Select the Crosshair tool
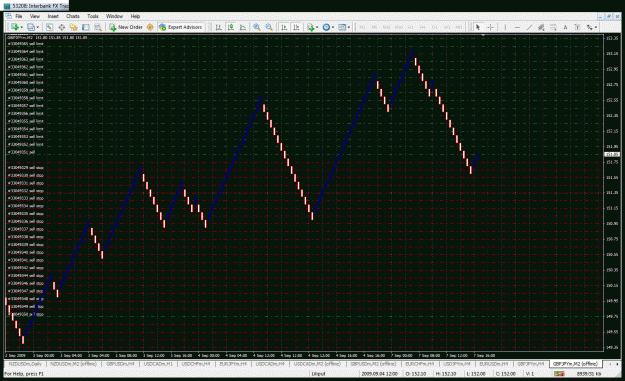 [490, 27]
